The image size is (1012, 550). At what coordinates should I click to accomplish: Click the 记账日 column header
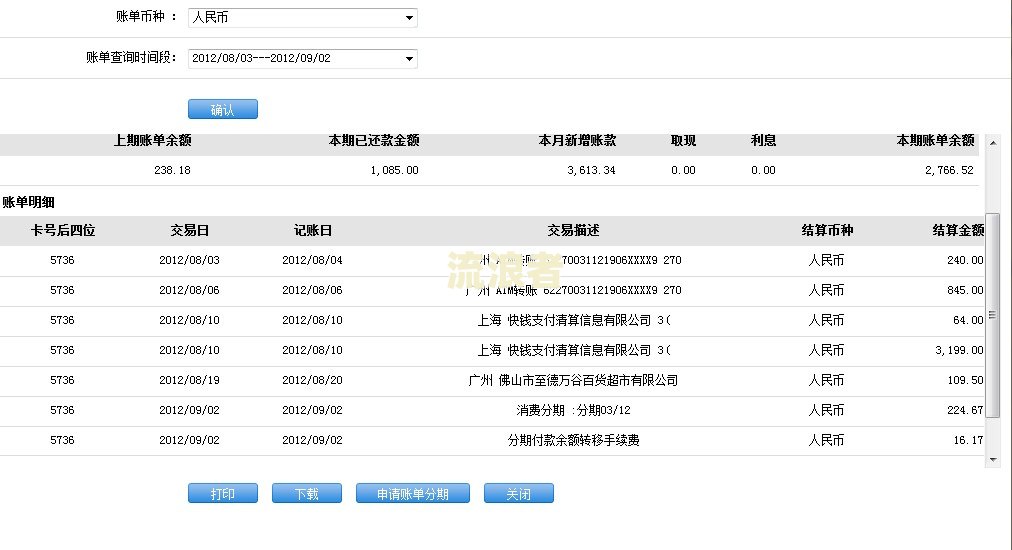click(x=312, y=230)
